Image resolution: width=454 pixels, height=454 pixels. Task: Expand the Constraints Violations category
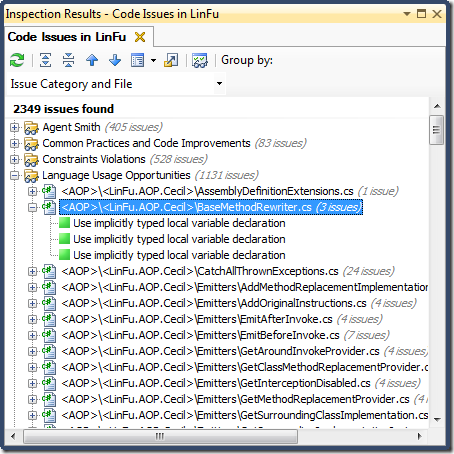[x=14, y=159]
